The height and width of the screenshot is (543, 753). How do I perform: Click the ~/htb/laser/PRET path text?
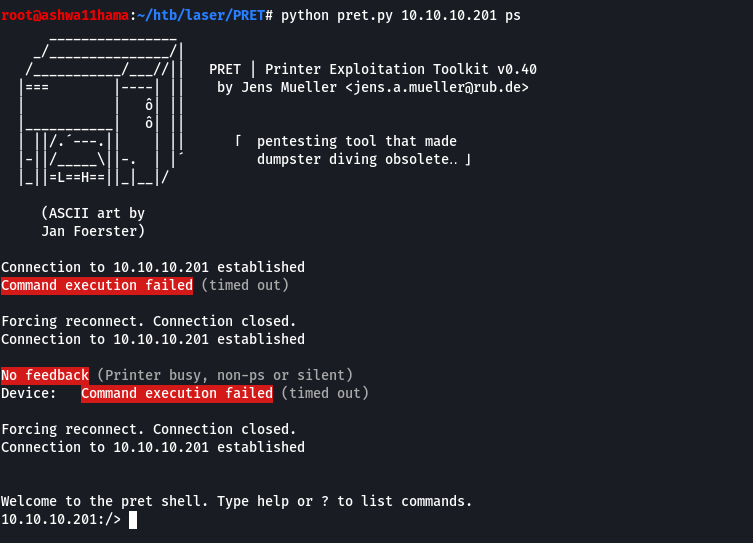tap(201, 15)
